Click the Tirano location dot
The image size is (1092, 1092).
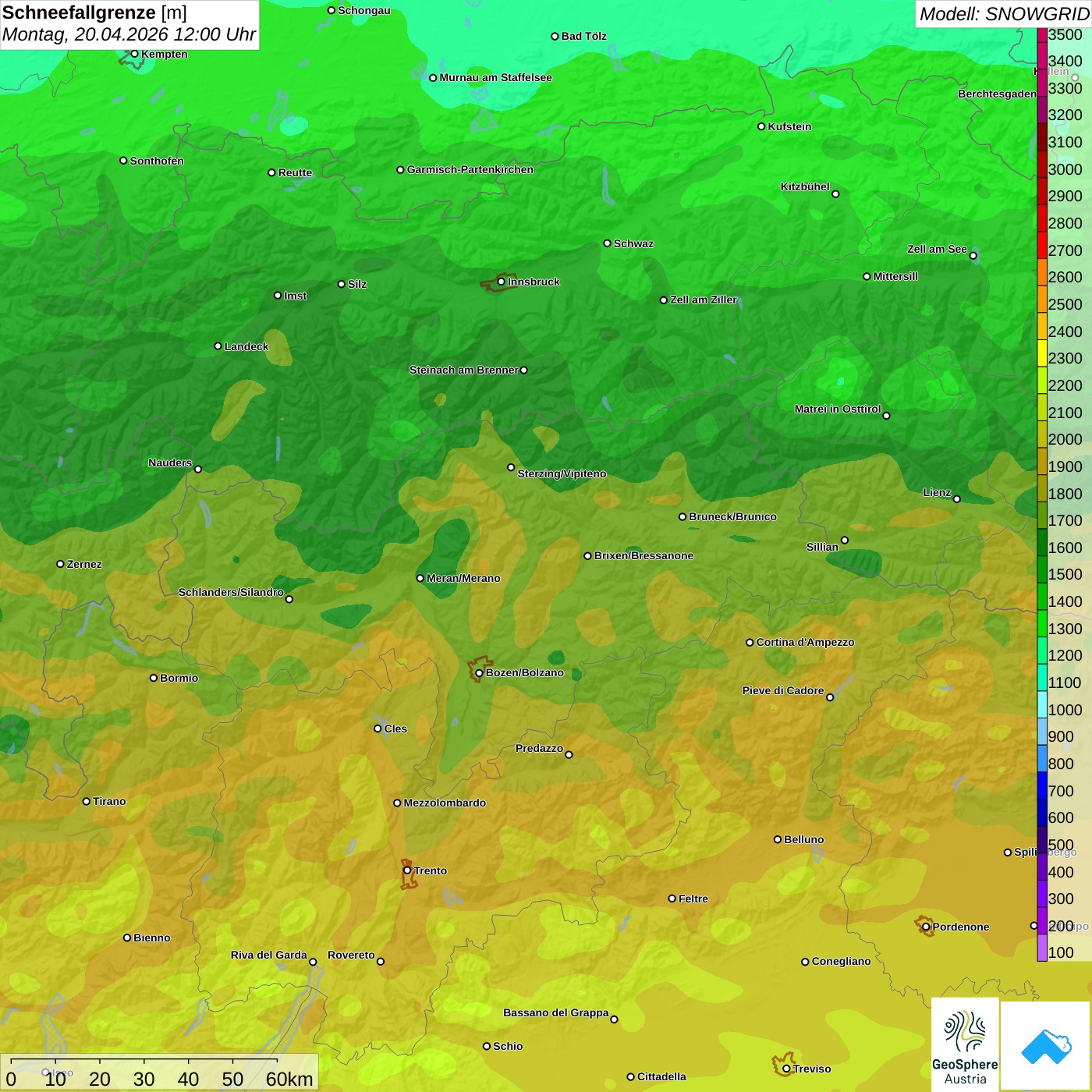[87, 801]
